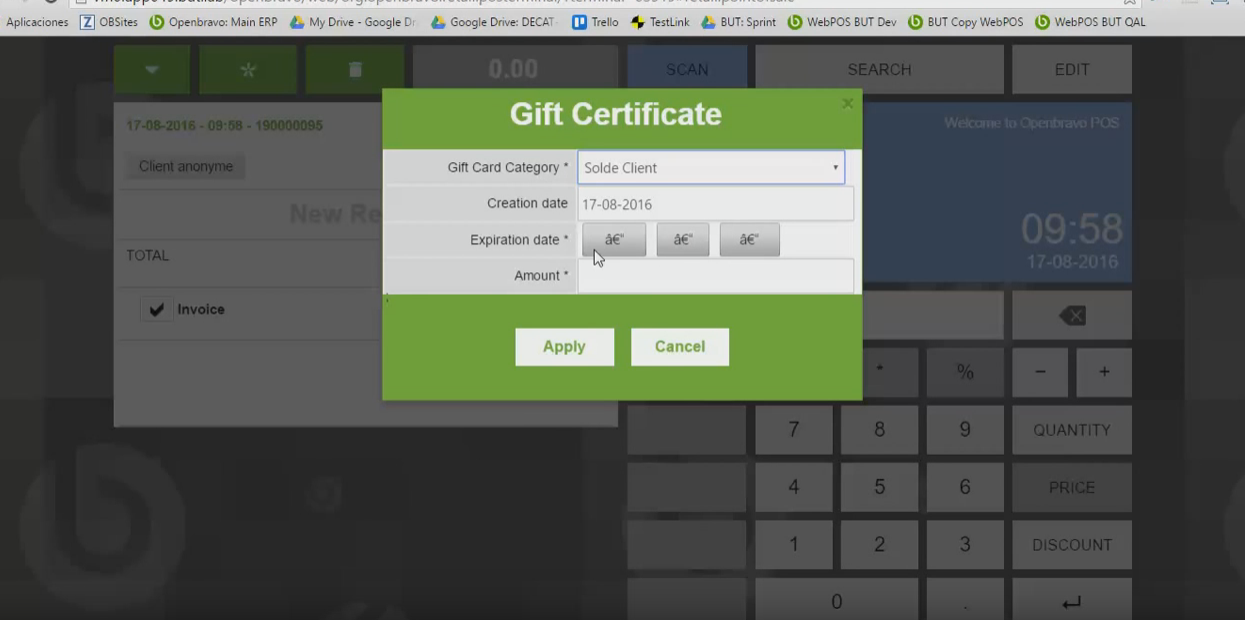Select the third Expiration date picker button
The height and width of the screenshot is (620, 1245).
[749, 240]
